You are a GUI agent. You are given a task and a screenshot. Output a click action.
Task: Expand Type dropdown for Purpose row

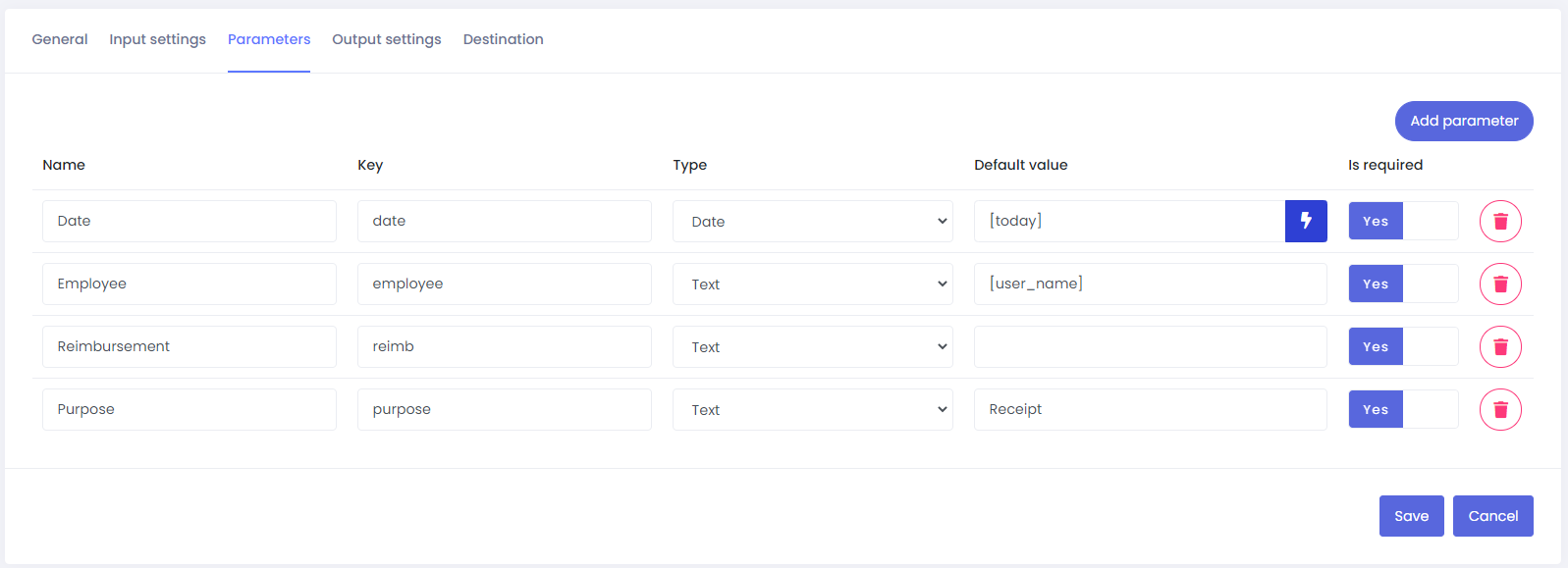[813, 409]
